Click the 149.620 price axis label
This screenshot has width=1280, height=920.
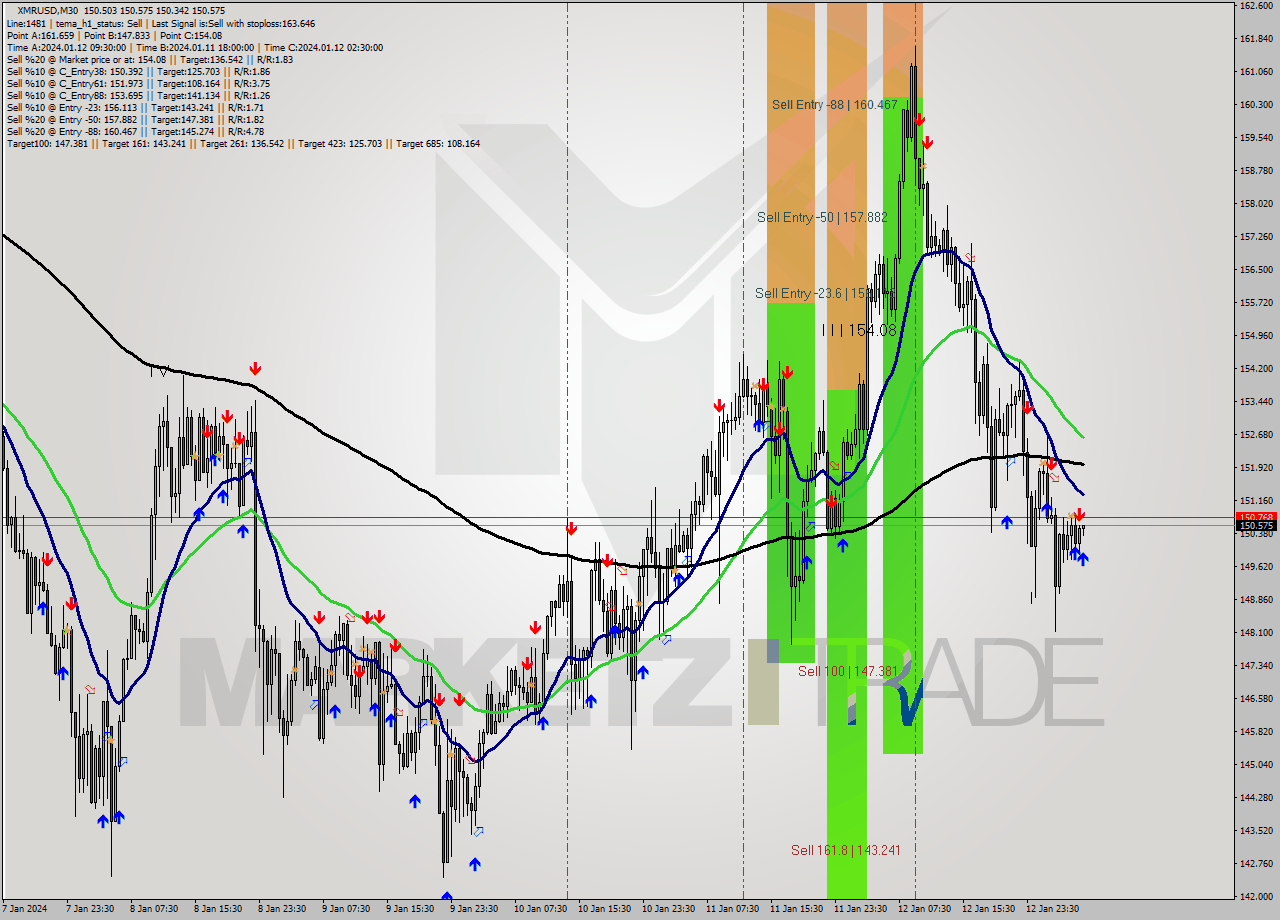[1256, 566]
